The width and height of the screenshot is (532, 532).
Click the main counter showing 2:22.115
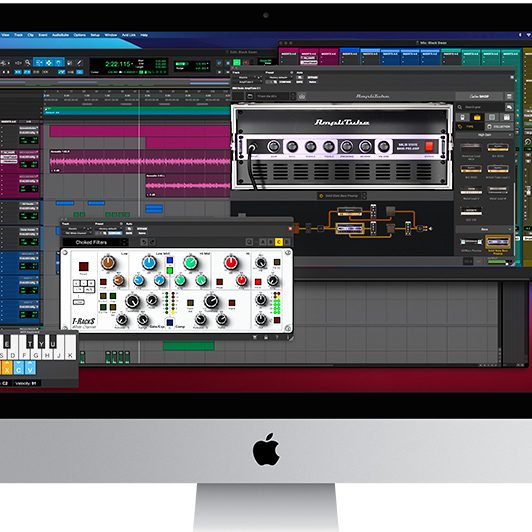point(118,64)
